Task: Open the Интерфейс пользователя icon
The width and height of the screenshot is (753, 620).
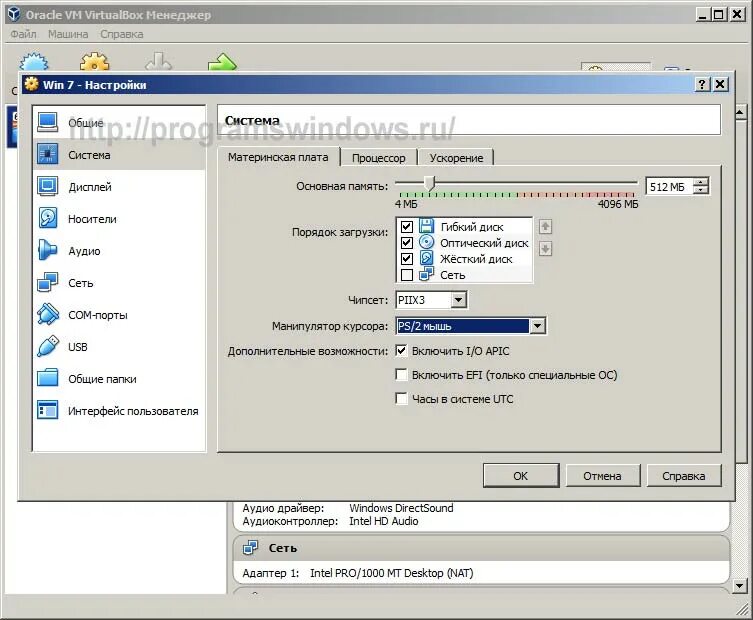Action: (48, 411)
